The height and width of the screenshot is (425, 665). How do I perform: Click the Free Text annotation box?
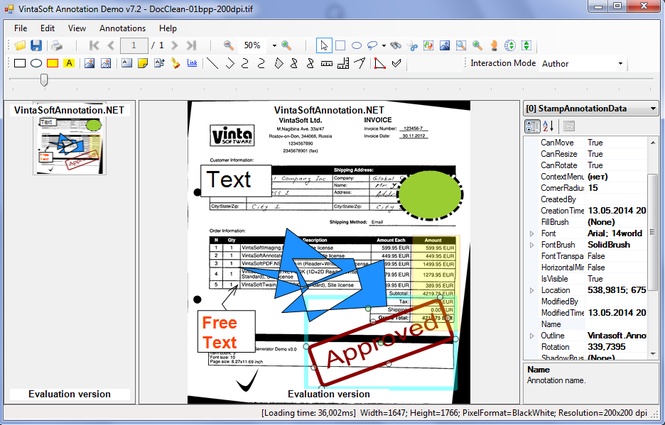click(226, 332)
